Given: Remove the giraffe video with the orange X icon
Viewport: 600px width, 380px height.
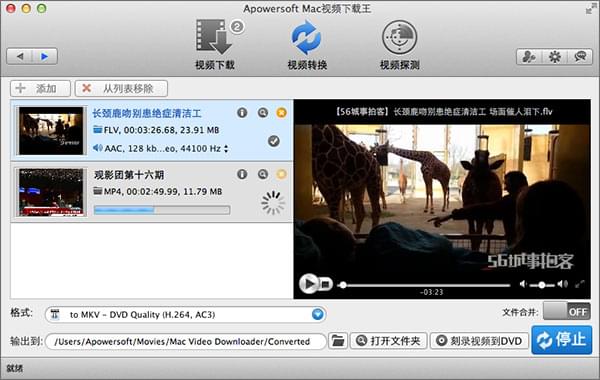Looking at the screenshot, I should 281,113.
